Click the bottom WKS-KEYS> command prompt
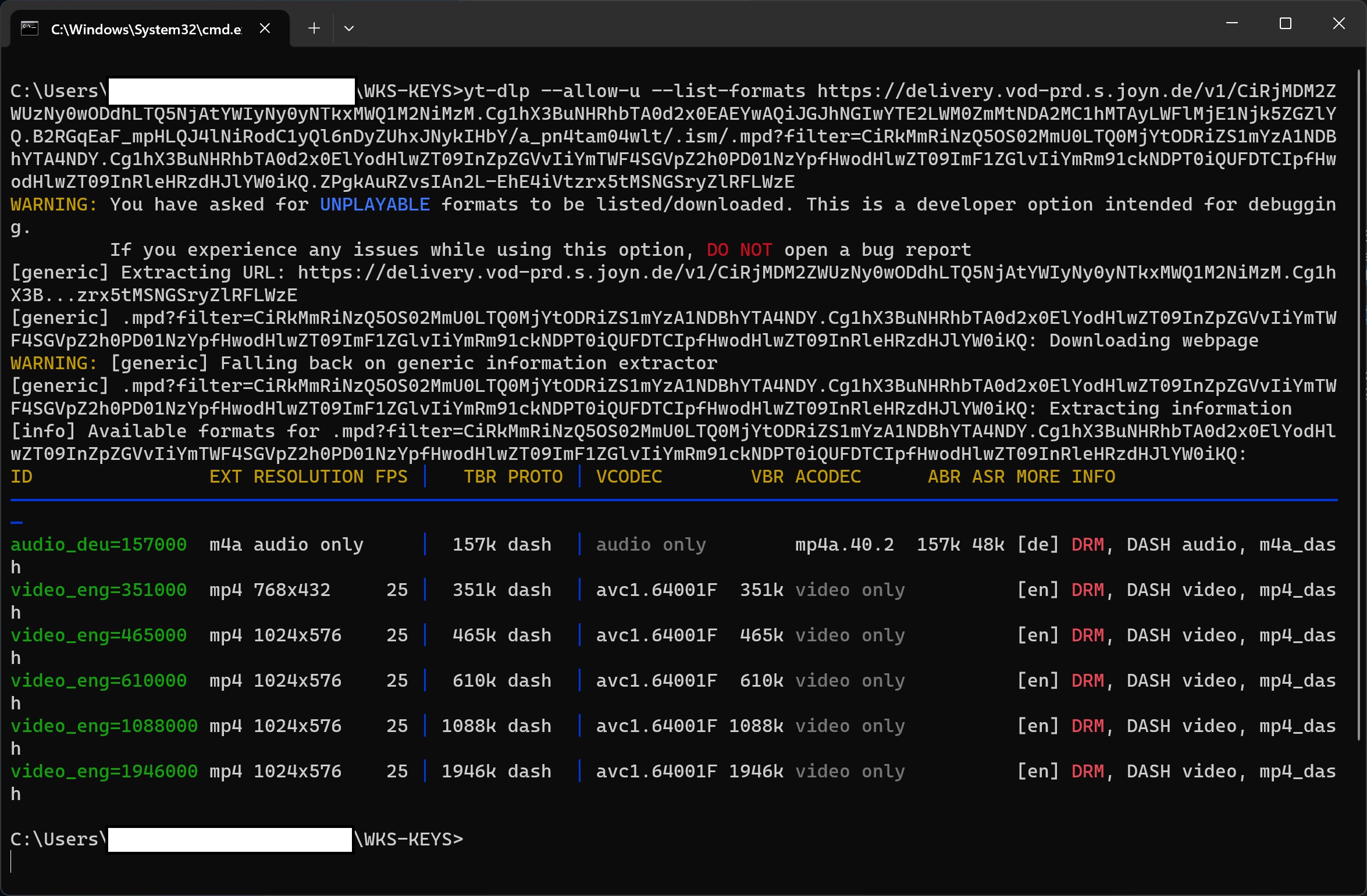This screenshot has width=1367, height=896. [410, 839]
